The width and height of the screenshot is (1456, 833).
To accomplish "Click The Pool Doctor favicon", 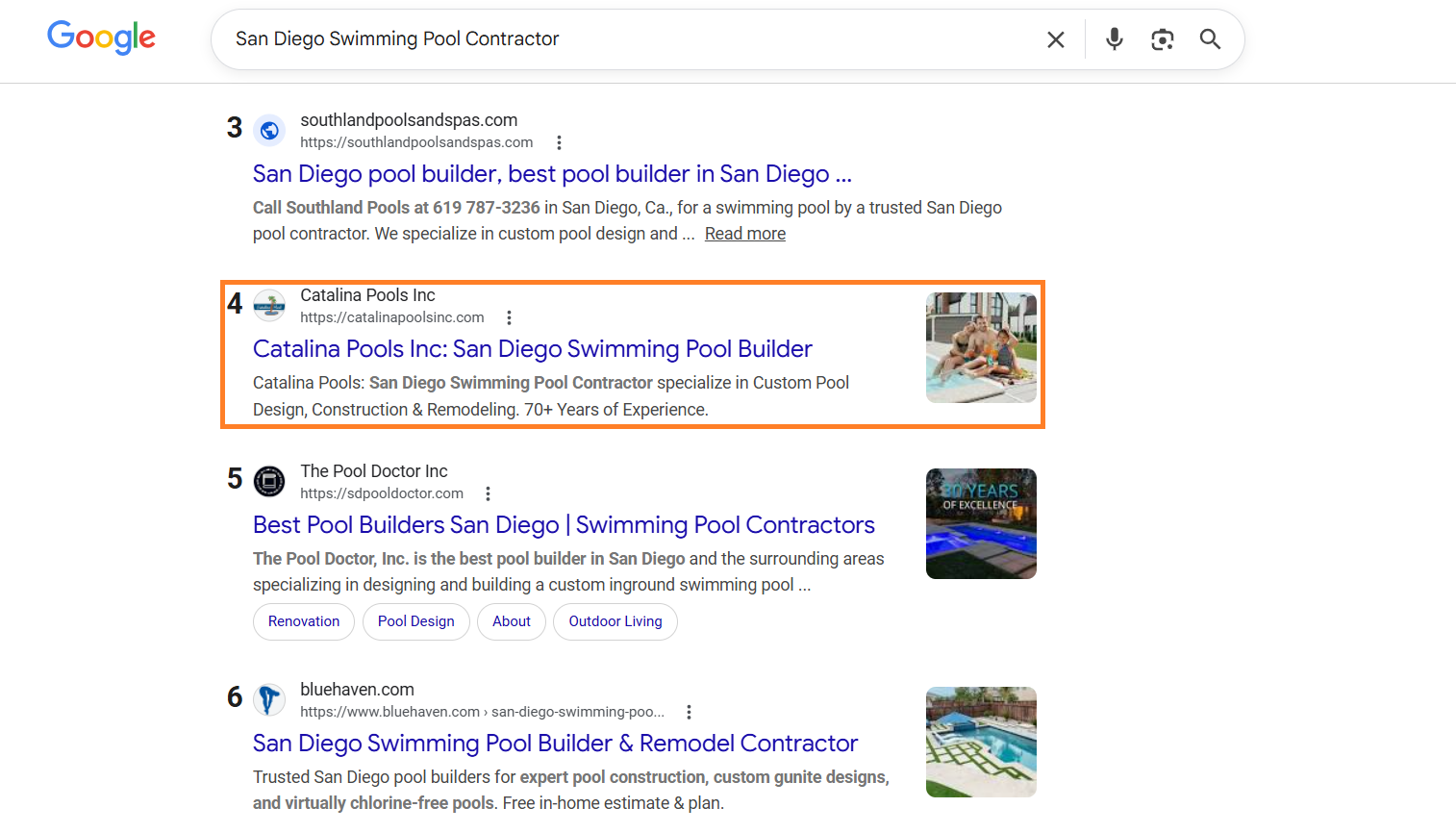I will (269, 481).
